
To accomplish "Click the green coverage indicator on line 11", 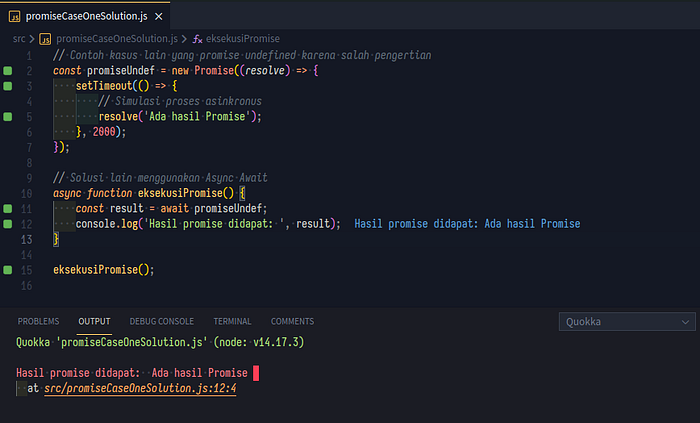I will 8,208.
